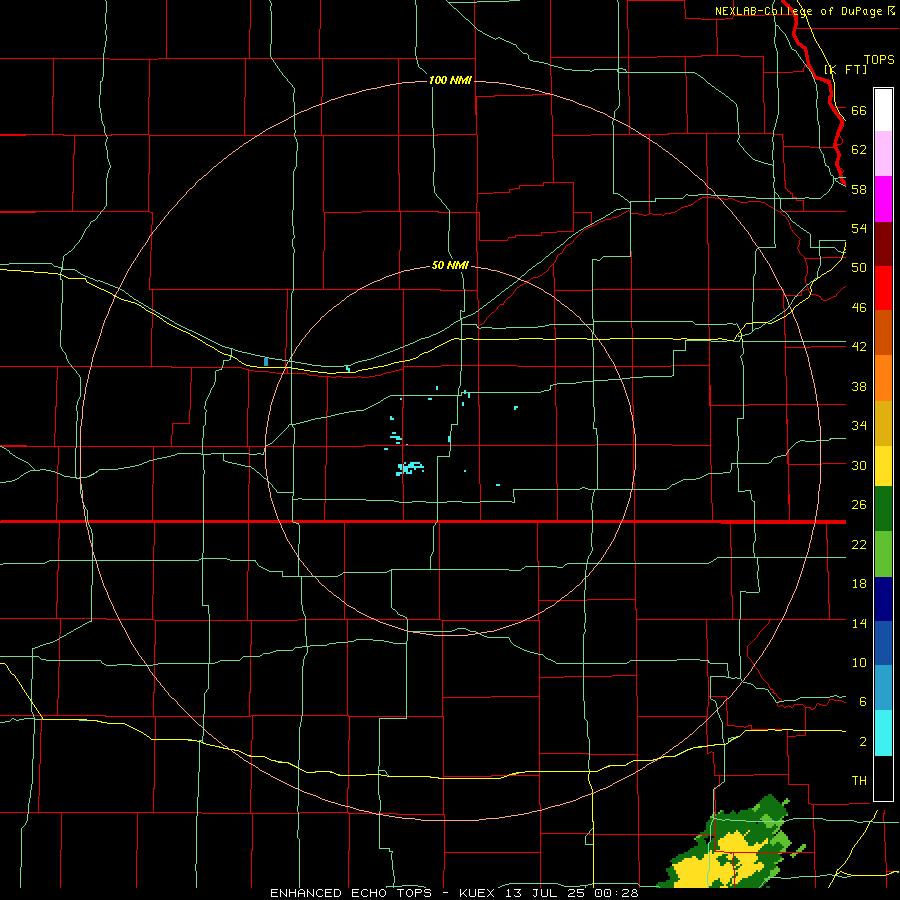Click the legend value 22
The height and width of the screenshot is (900, 900).
coord(859,544)
